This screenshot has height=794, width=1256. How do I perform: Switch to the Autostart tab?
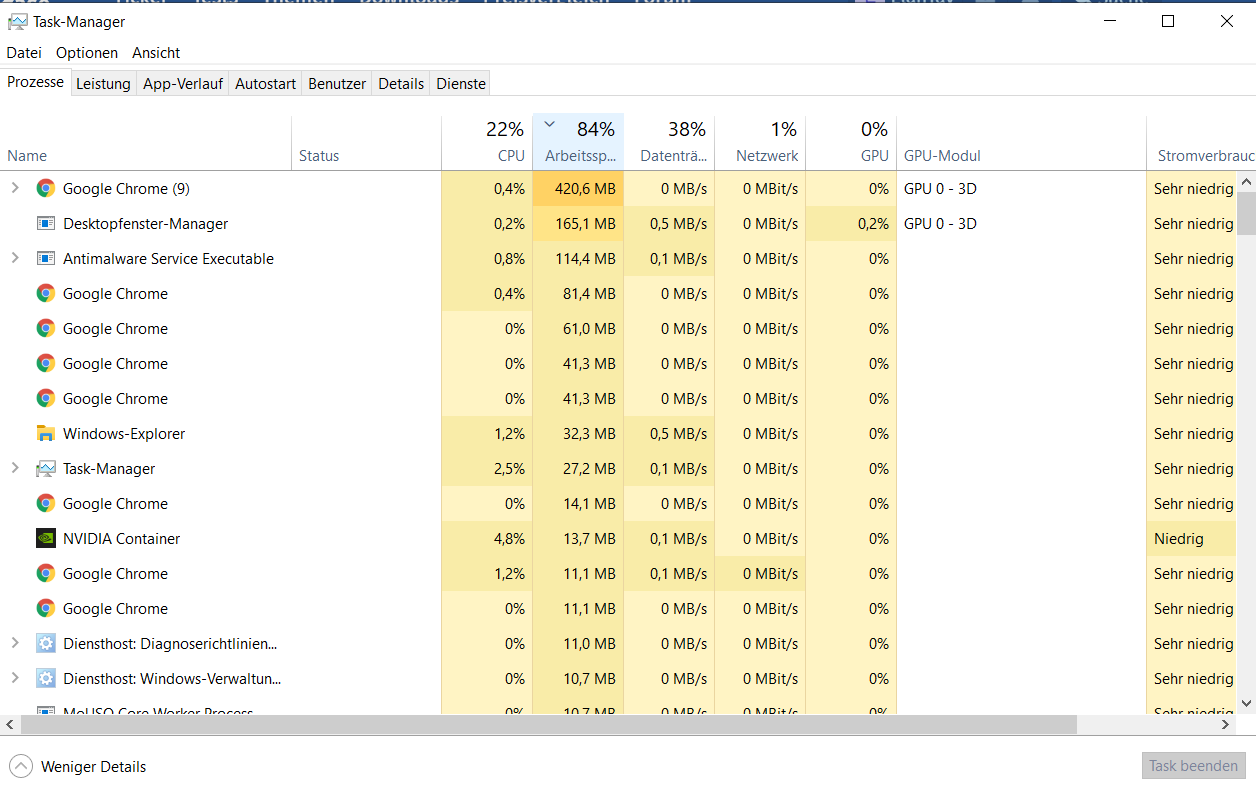[x=265, y=84]
